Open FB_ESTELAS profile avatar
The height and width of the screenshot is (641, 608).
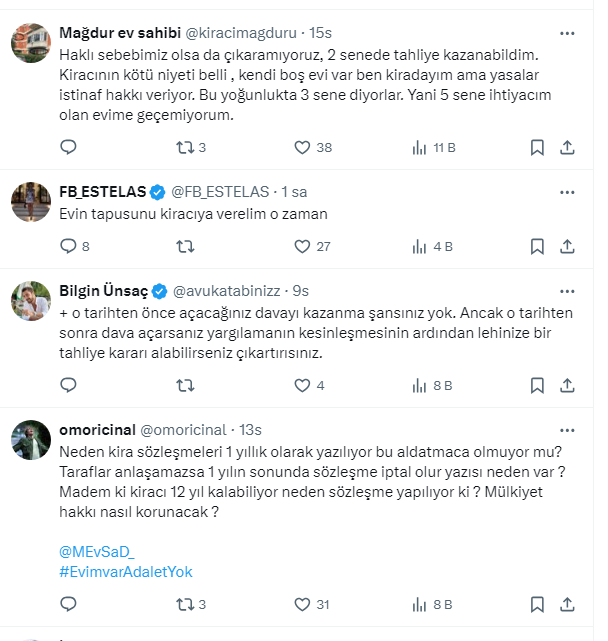[x=31, y=202]
